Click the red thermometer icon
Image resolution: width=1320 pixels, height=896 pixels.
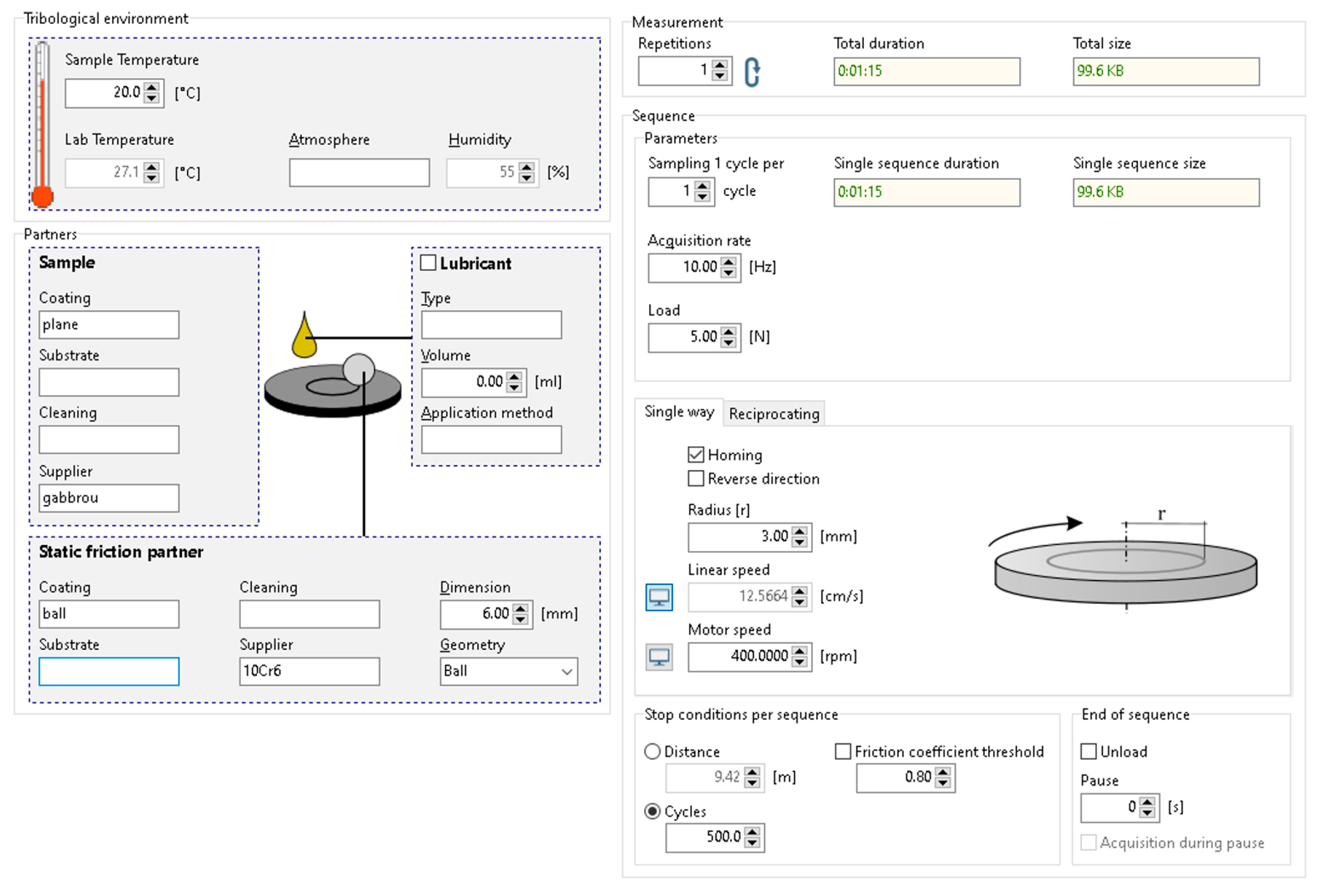43,125
